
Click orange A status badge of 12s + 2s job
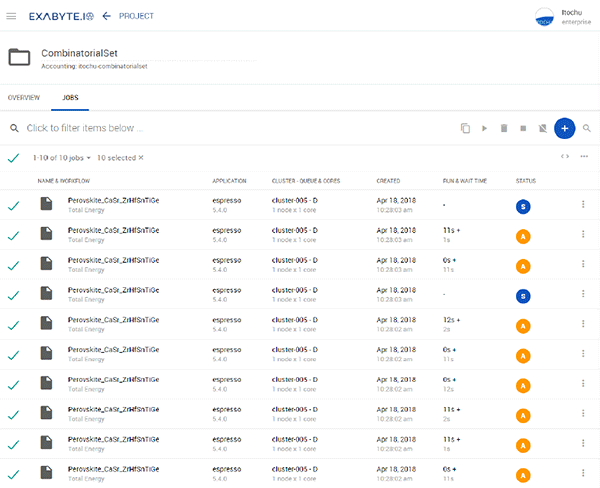[523, 326]
